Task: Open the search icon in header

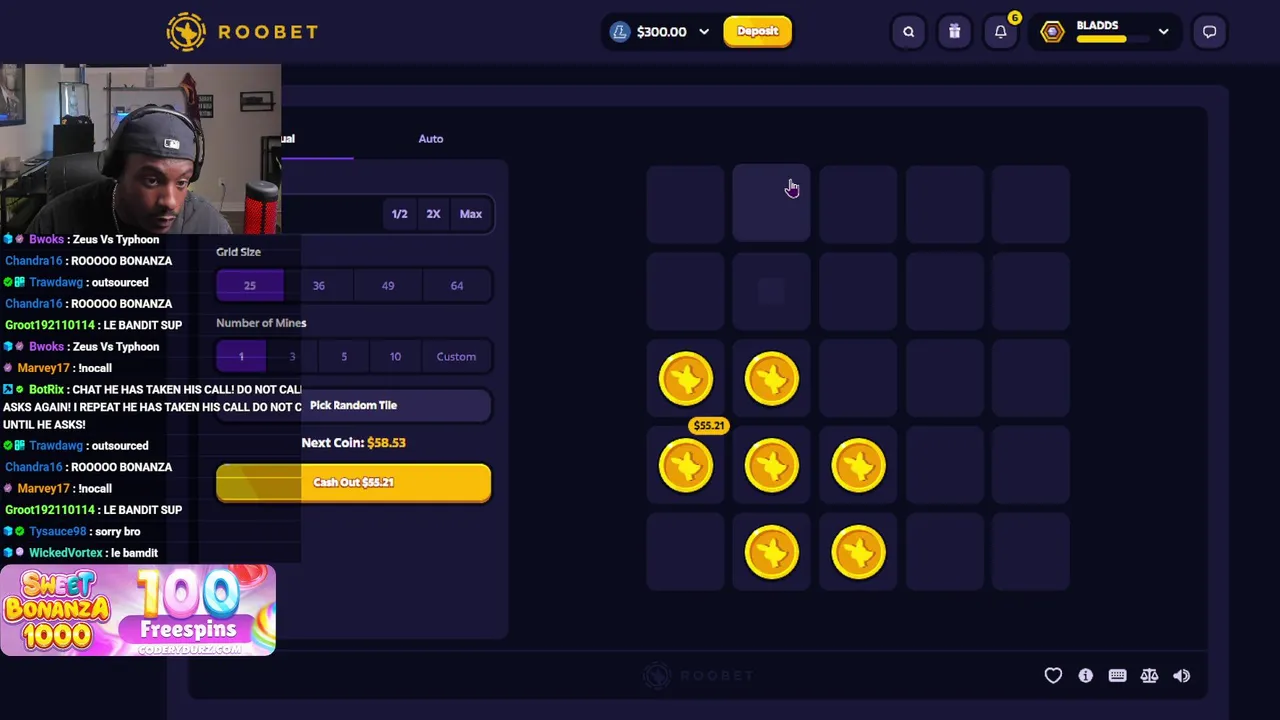Action: click(x=908, y=32)
